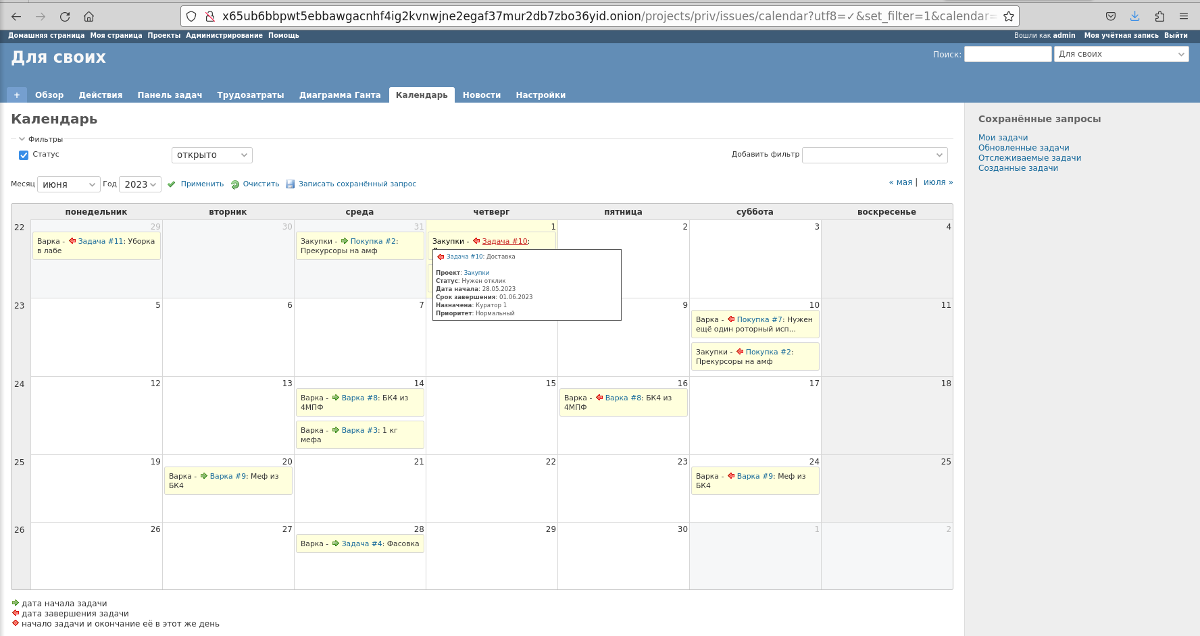Open Firefox downloads panel
This screenshot has height=636, width=1200.
coord(1135,16)
